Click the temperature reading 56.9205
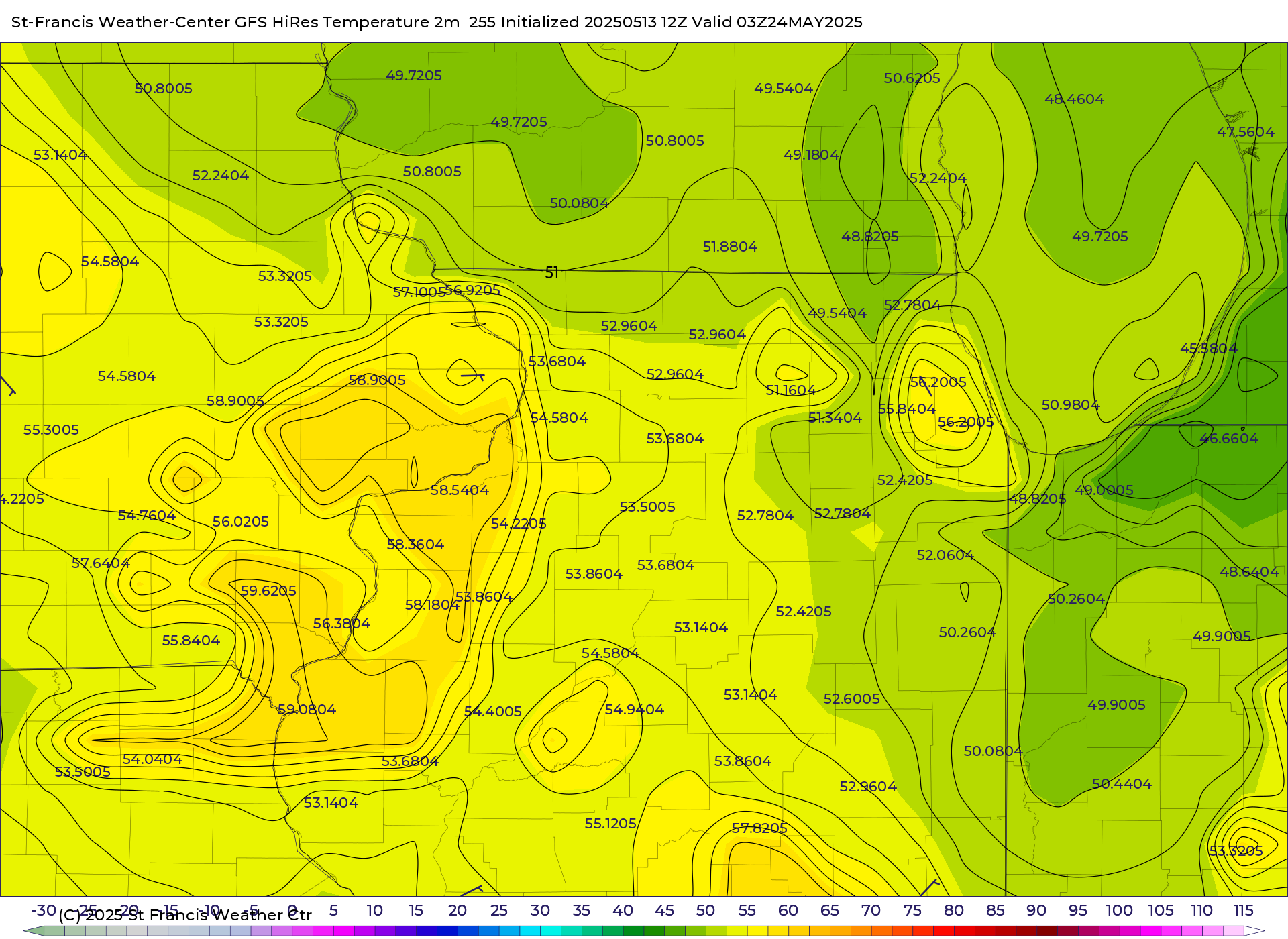The height and width of the screenshot is (939, 1288). tap(473, 290)
